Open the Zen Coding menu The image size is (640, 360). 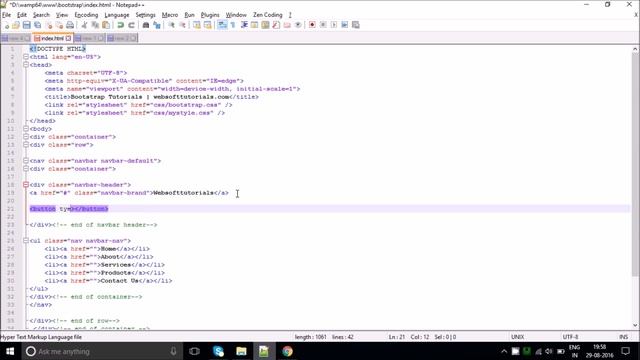[x=268, y=15]
